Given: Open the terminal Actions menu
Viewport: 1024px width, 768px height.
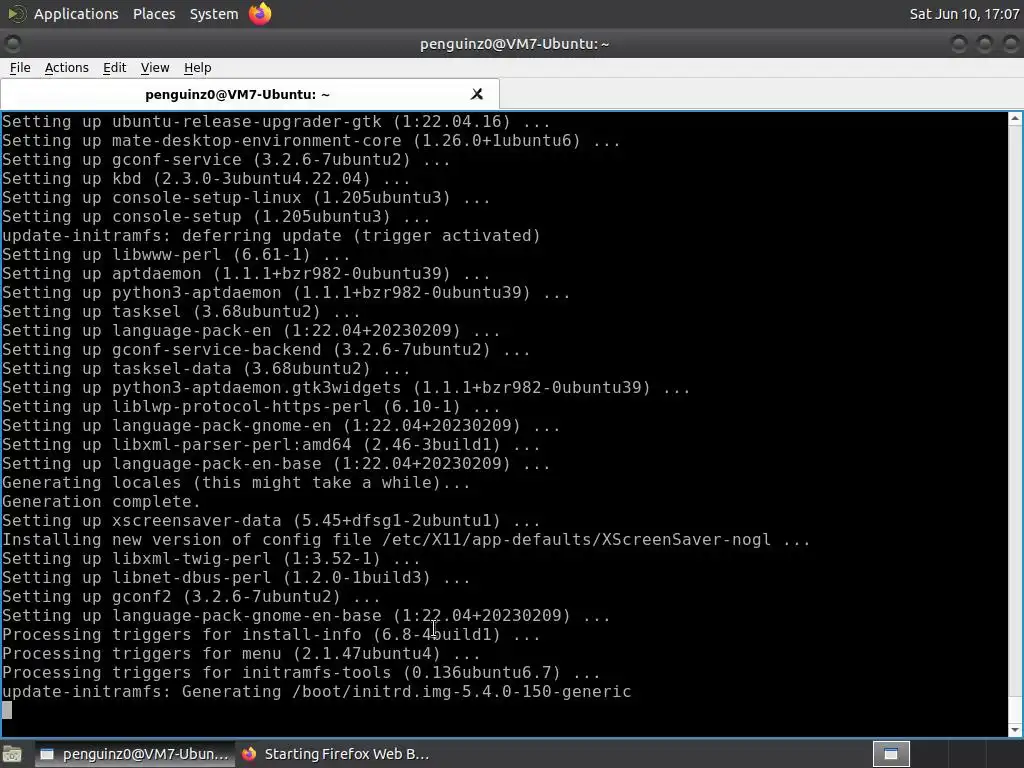Looking at the screenshot, I should [x=67, y=68].
